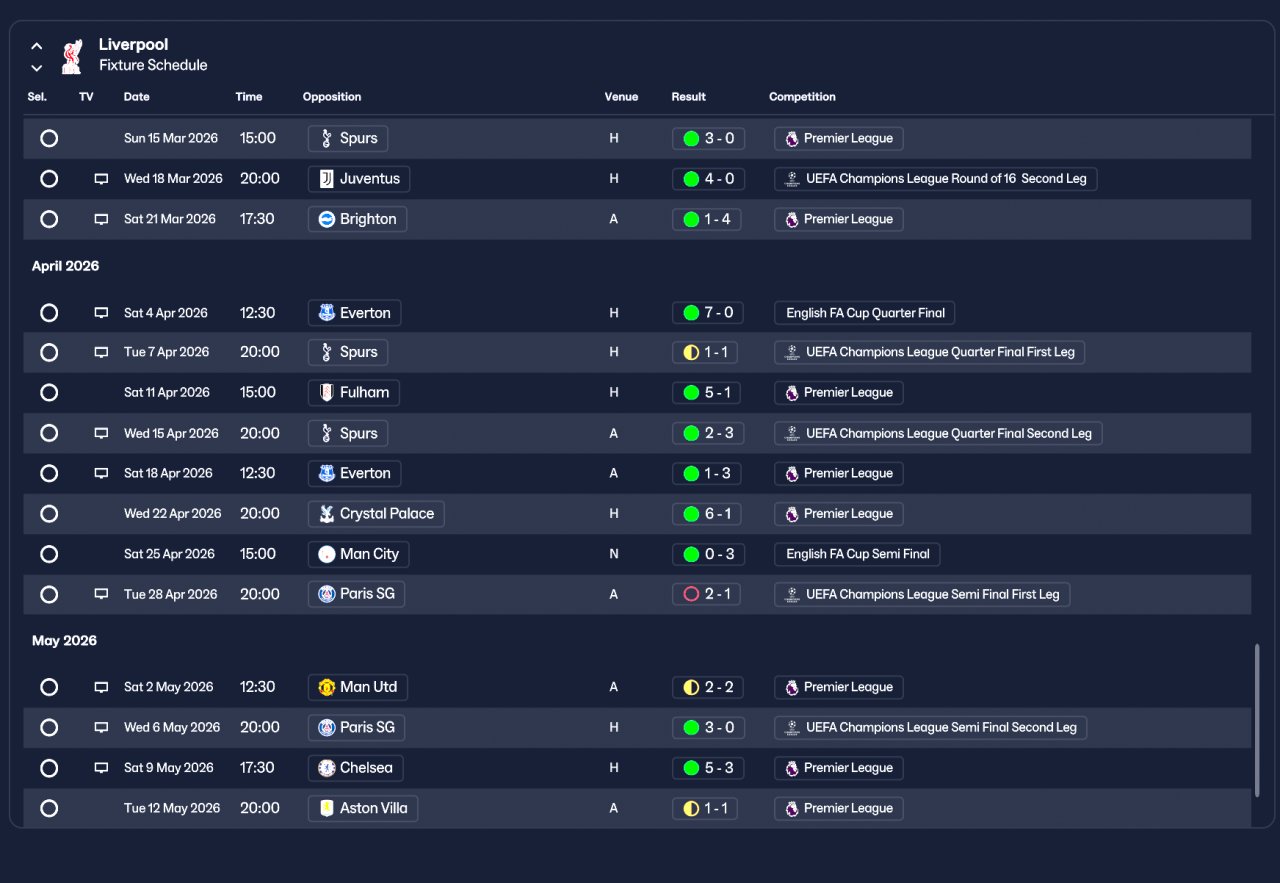
Task: Select the Aston Villa fixture radio button
Action: [49, 808]
